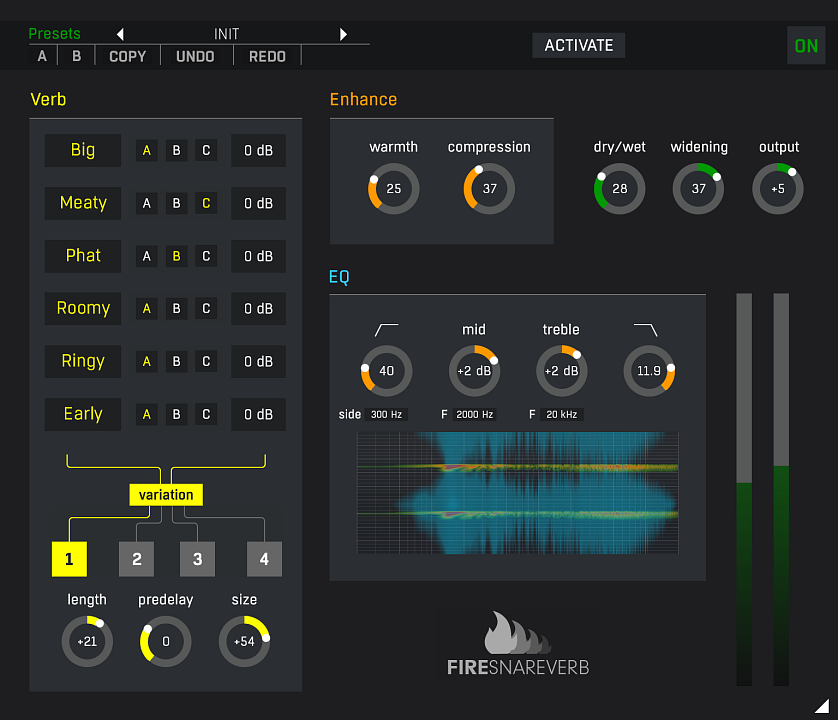Screen dimensions: 838x720
Task: Select variant C for Meaty reverb
Action: click(x=206, y=204)
